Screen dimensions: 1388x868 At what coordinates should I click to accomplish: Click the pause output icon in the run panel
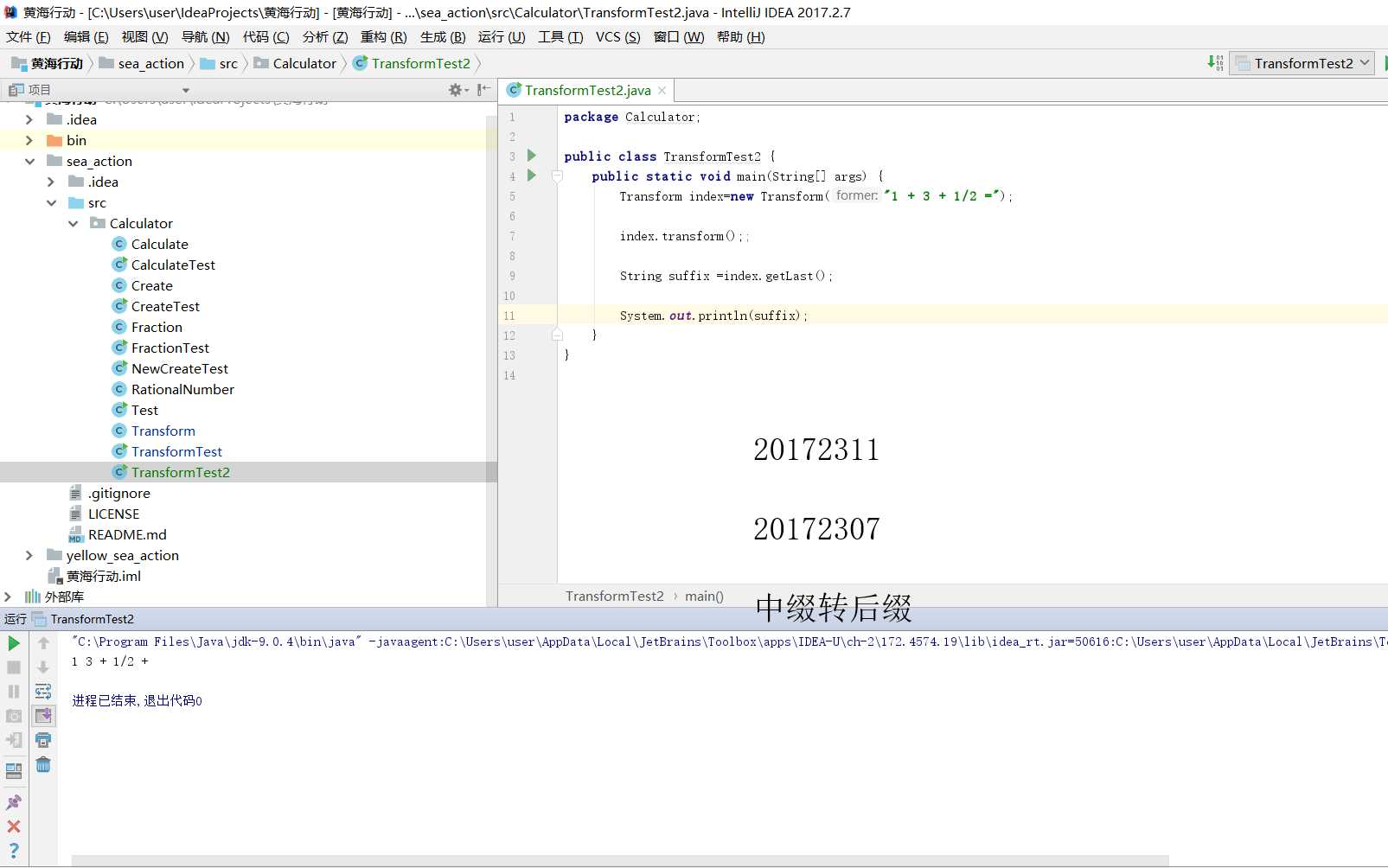click(x=14, y=692)
